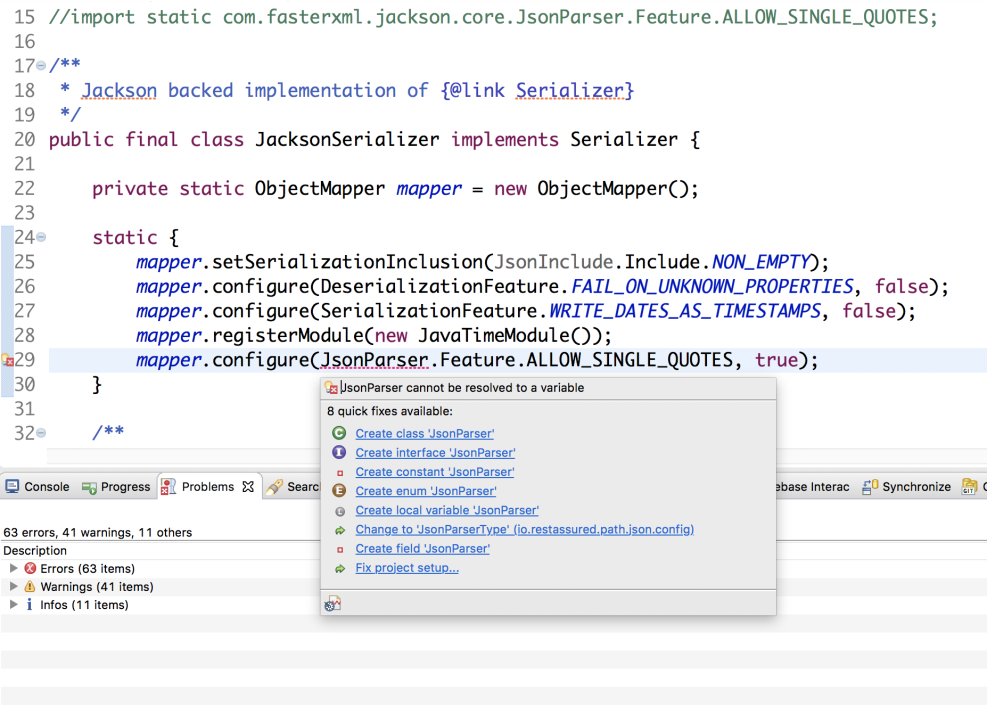Click the gray local variable icon
Screen dimensions: 987x723
pos(340,511)
